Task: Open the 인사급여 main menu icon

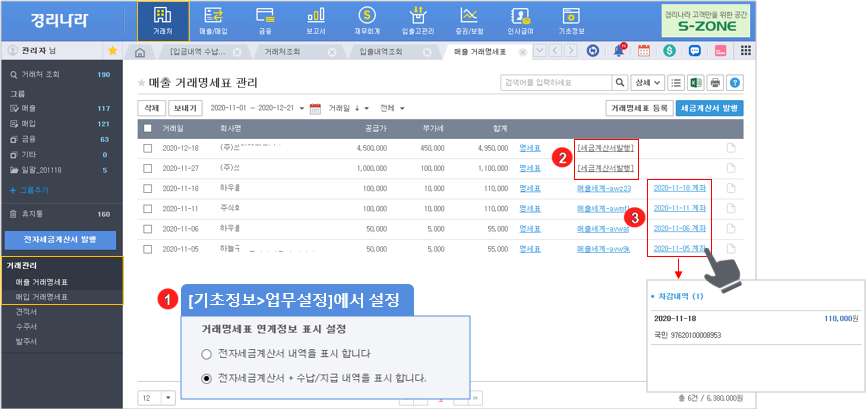Action: pyautogui.click(x=520, y=20)
